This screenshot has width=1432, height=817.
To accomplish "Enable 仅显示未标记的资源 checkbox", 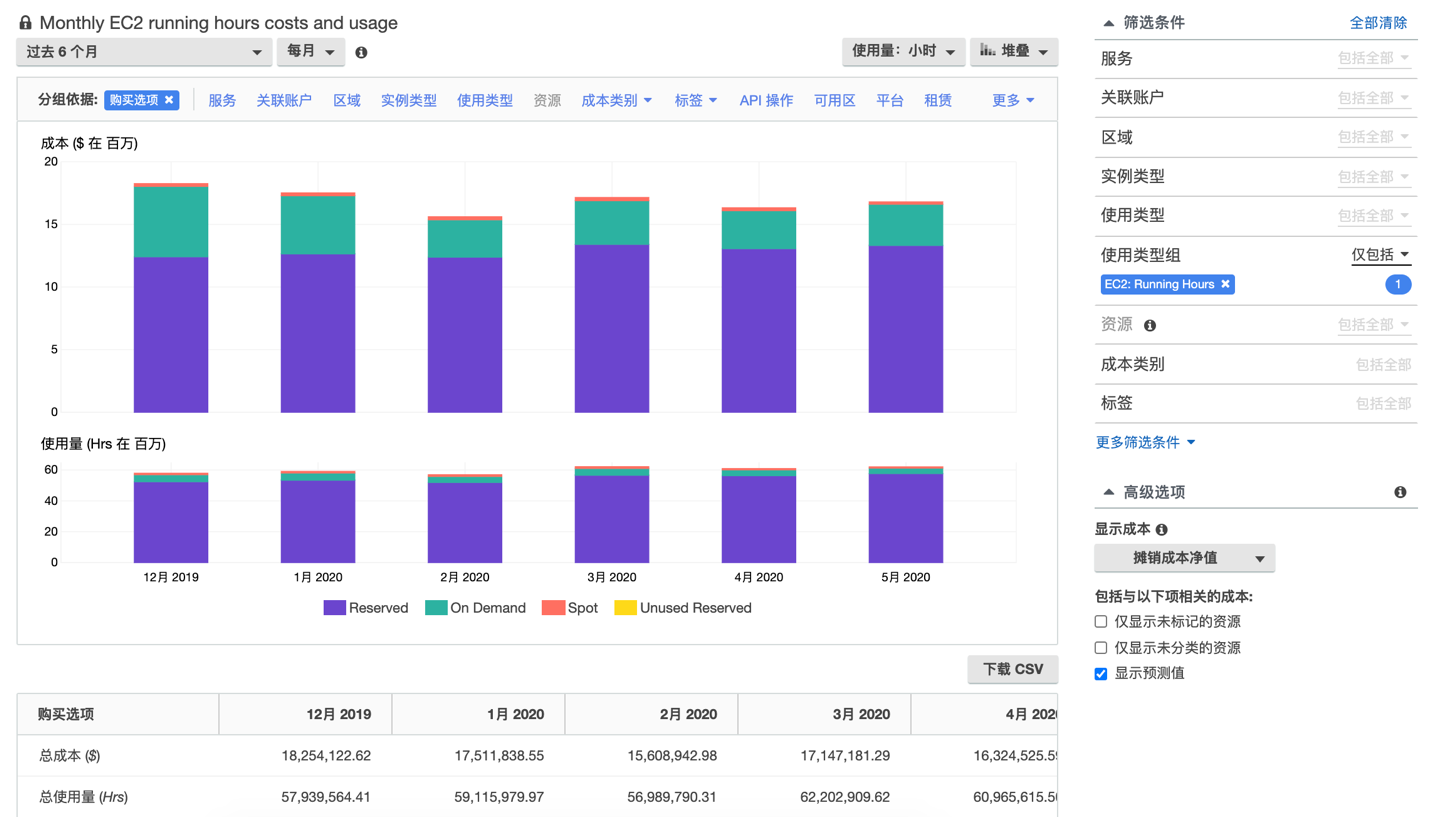I will (x=1101, y=622).
